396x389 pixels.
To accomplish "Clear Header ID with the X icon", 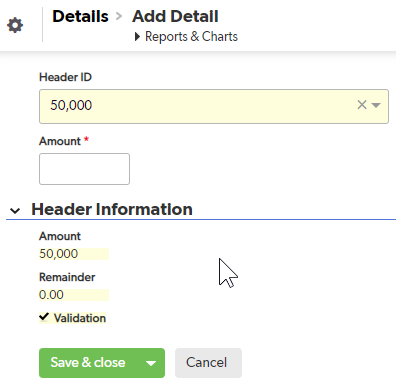I will 362,105.
